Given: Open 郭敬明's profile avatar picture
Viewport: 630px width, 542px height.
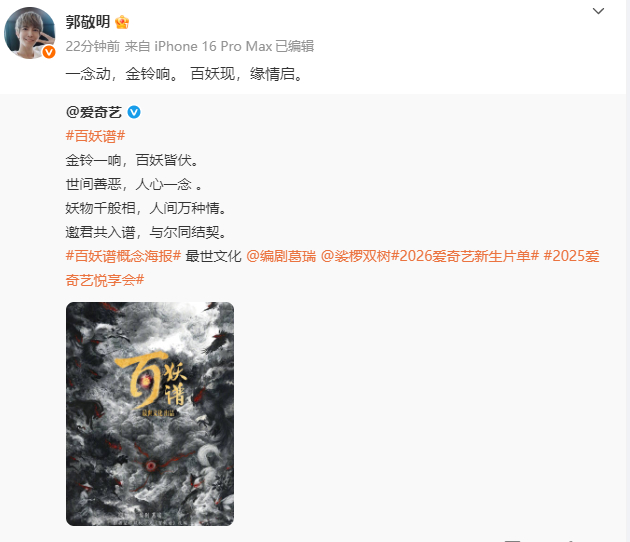Looking at the screenshot, I should pyautogui.click(x=29, y=33).
